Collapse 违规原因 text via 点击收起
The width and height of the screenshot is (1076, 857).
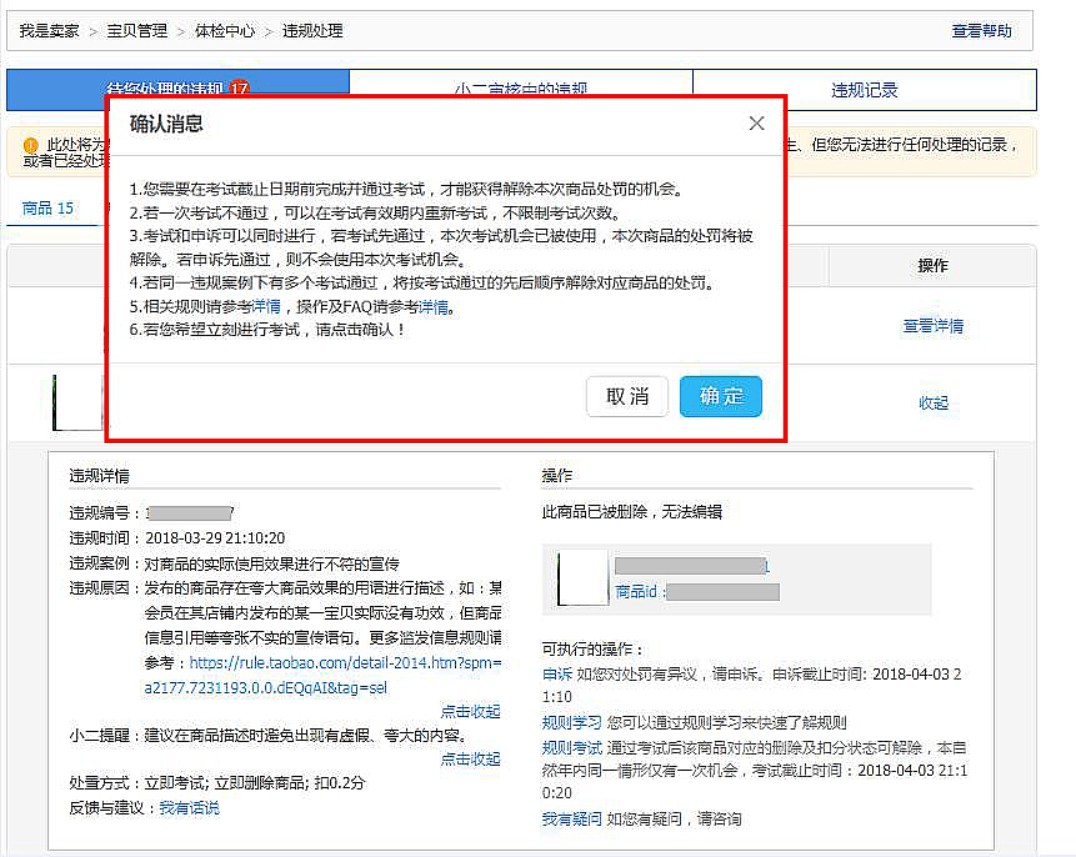click(x=470, y=711)
